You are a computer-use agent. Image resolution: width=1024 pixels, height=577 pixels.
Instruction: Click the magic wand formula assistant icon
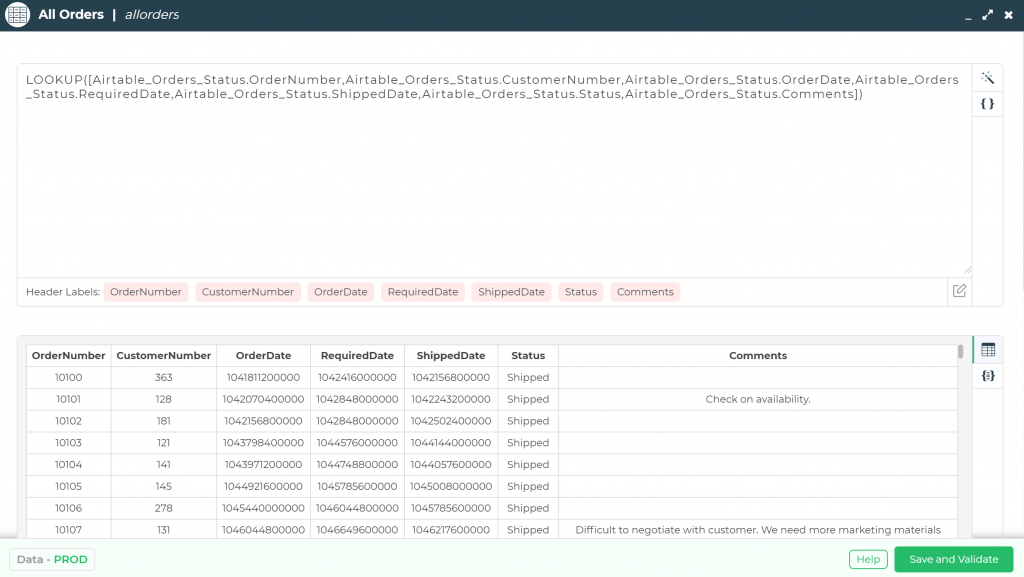[x=988, y=77]
